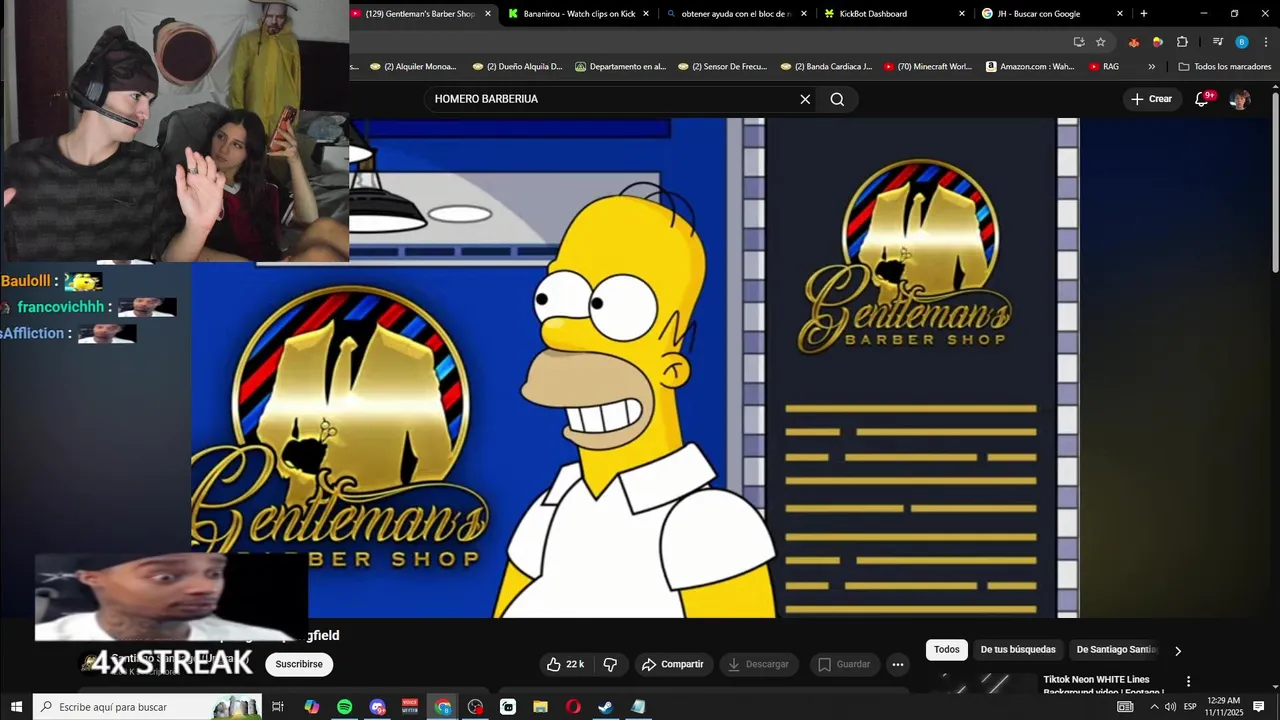This screenshot has height=720, width=1280.
Task: Open the Sensor De Frecu... bookmark
Action: point(722,67)
